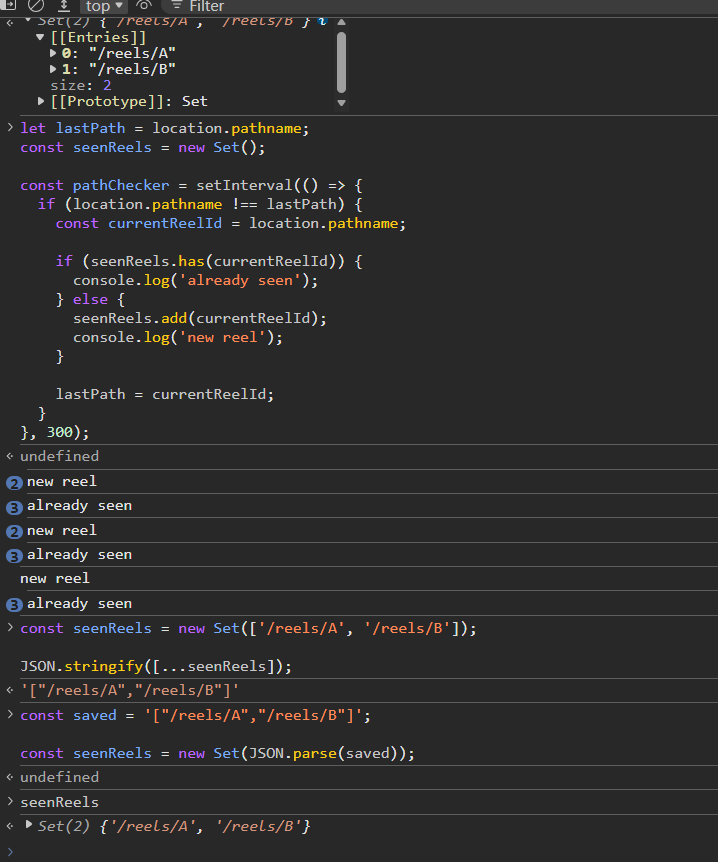718x862 pixels.
Task: Click the 'else {' code line
Action: [x=90, y=299]
